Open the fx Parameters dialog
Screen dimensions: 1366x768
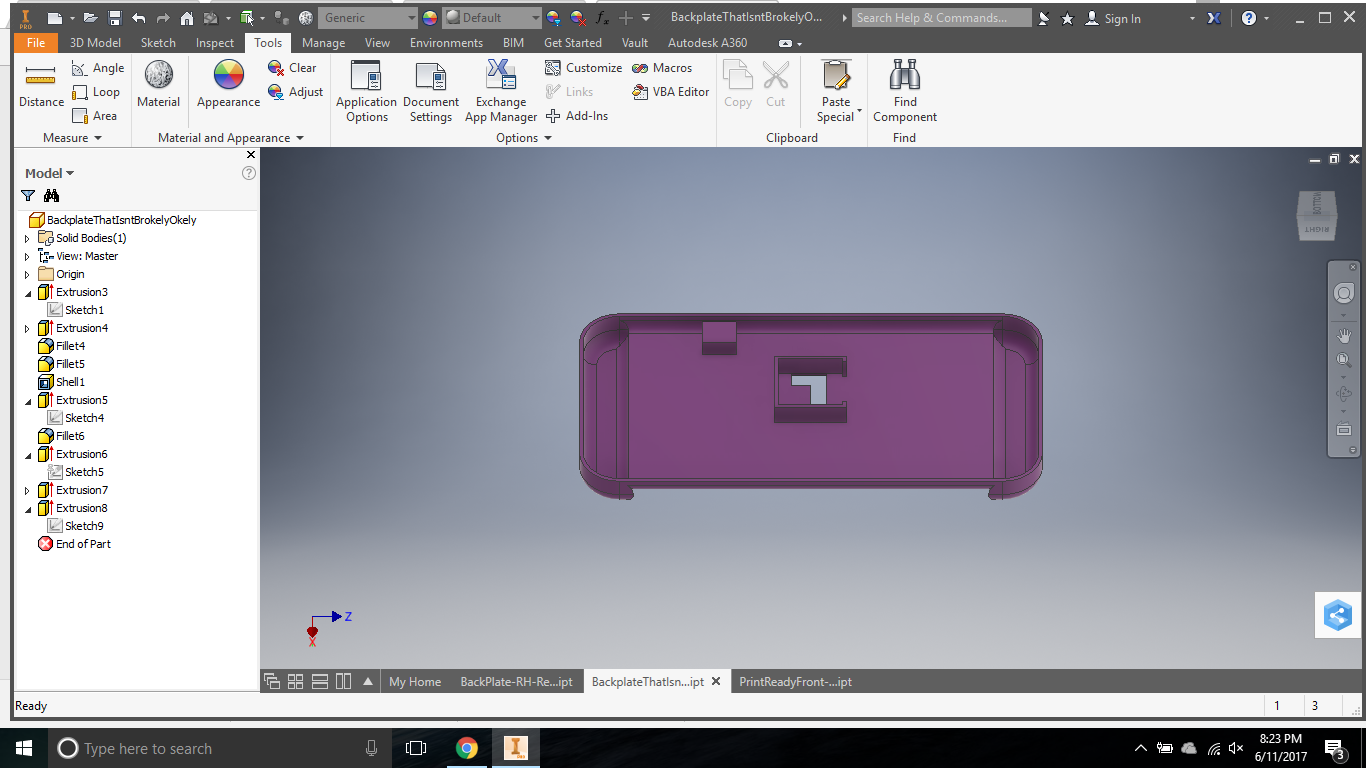click(x=602, y=18)
